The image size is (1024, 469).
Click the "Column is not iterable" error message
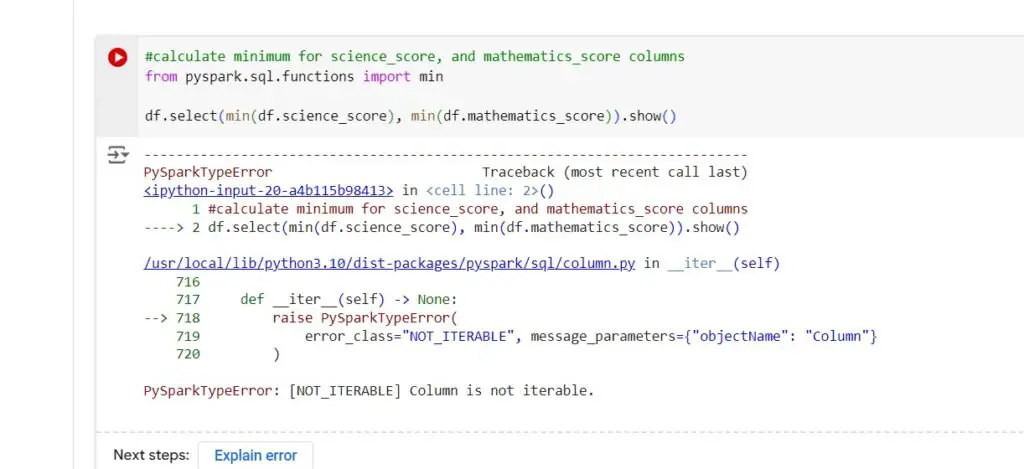tap(501, 390)
